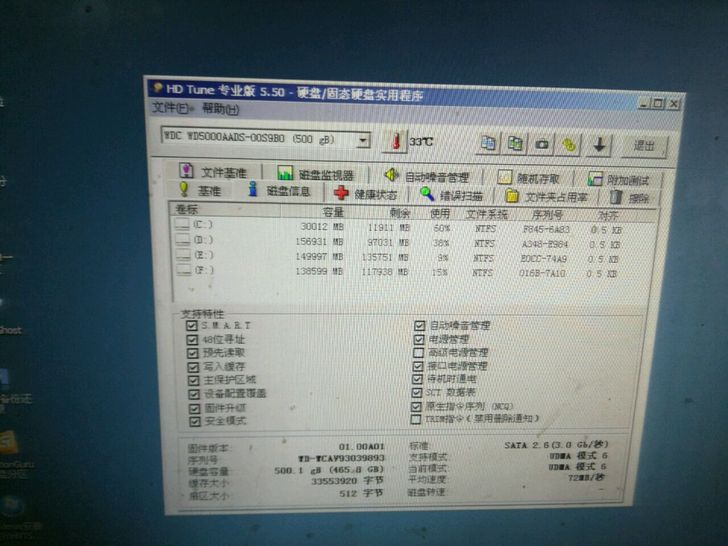Toggle the 待机时通电 checkbox
The width and height of the screenshot is (728, 546).
(x=417, y=379)
